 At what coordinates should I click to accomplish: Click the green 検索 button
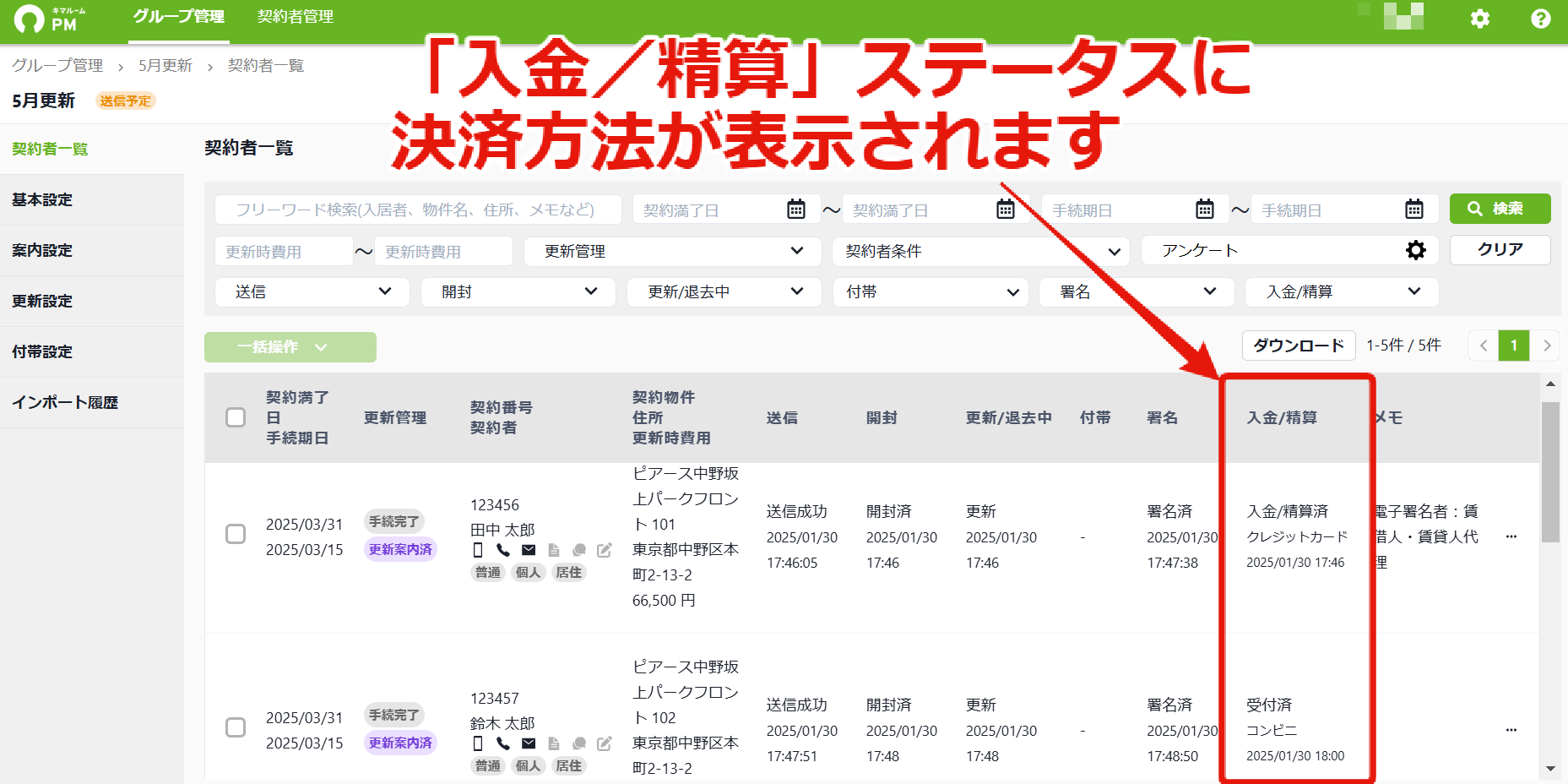coord(1500,209)
